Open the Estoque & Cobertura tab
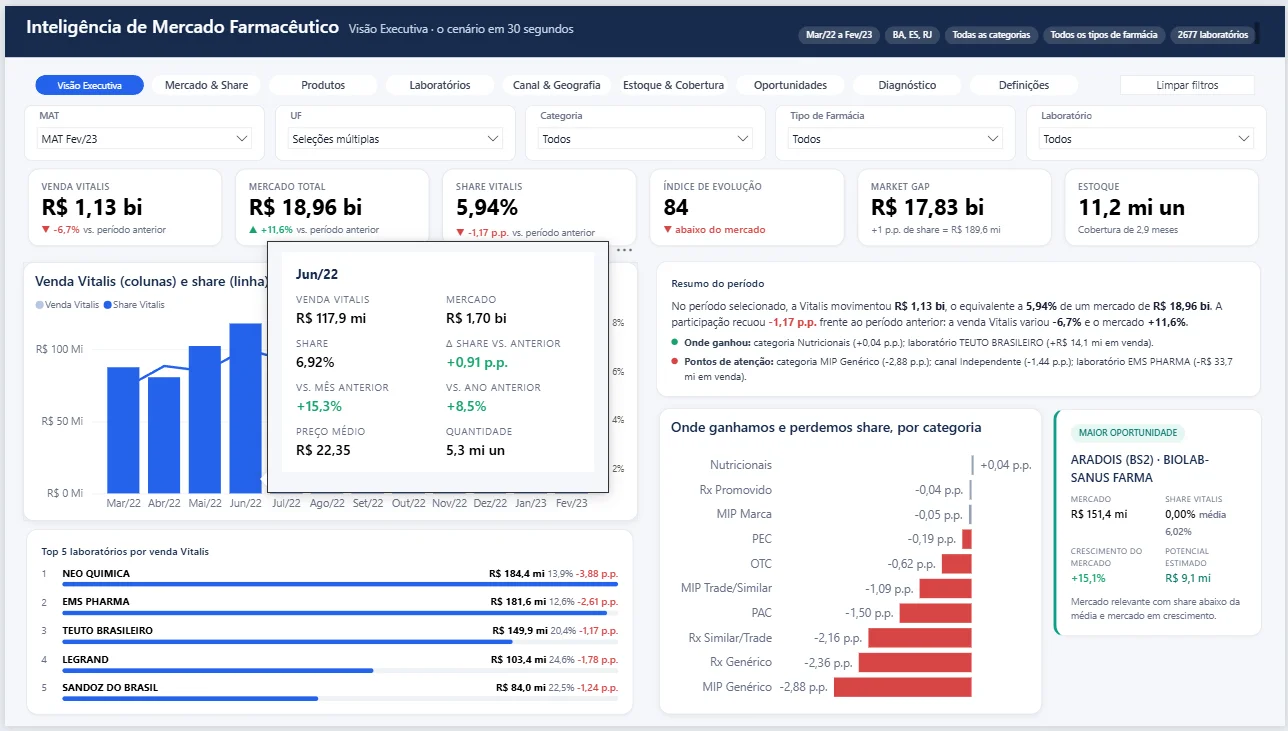Screen dimensions: 1288x731 coord(673,85)
